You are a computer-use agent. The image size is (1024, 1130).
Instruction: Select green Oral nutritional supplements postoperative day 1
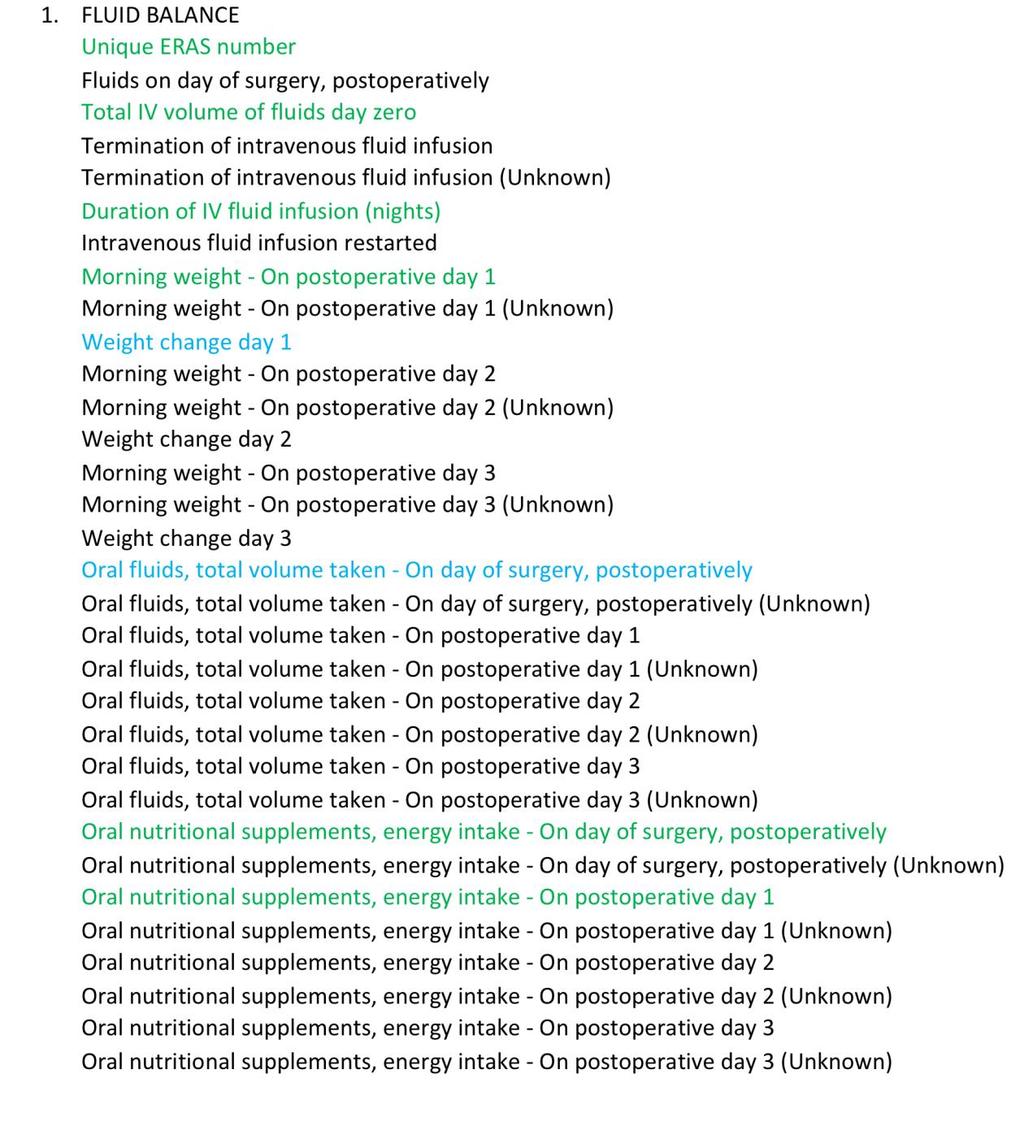(427, 898)
